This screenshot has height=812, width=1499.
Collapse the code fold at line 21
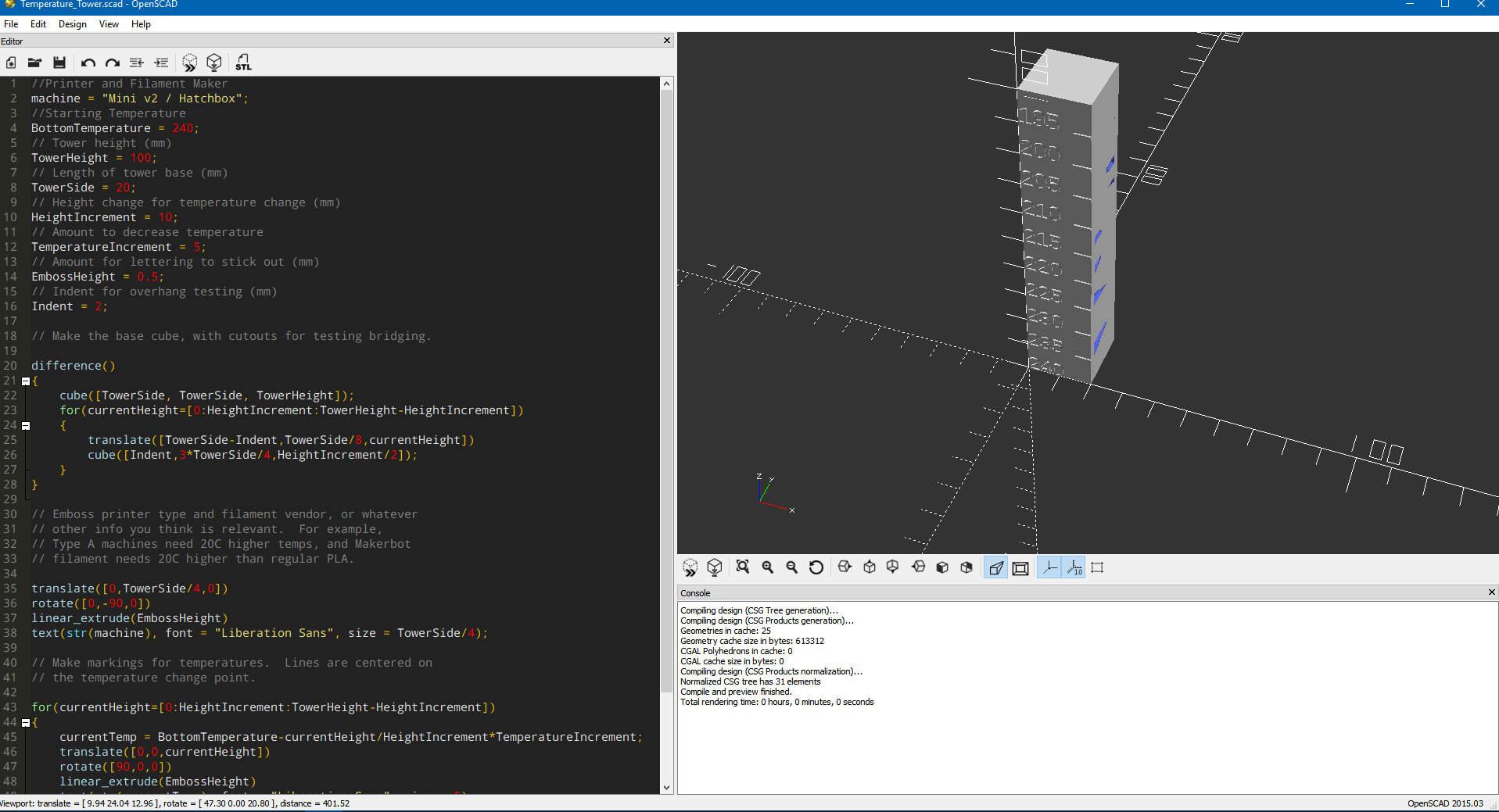(26, 381)
